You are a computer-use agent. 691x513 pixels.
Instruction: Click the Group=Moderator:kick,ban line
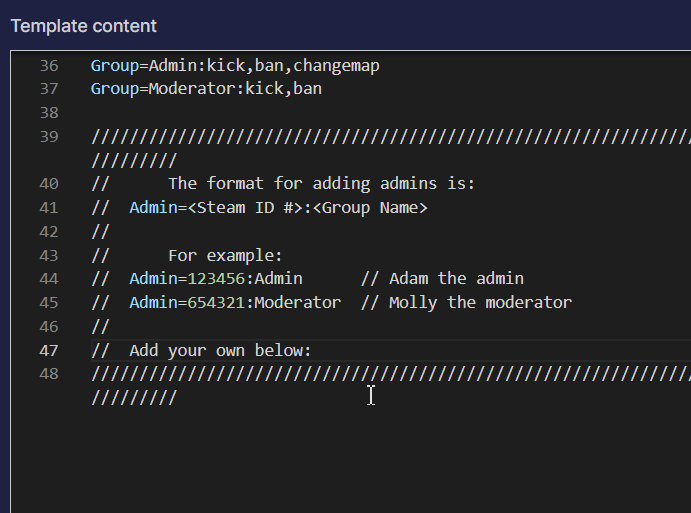[206, 89]
